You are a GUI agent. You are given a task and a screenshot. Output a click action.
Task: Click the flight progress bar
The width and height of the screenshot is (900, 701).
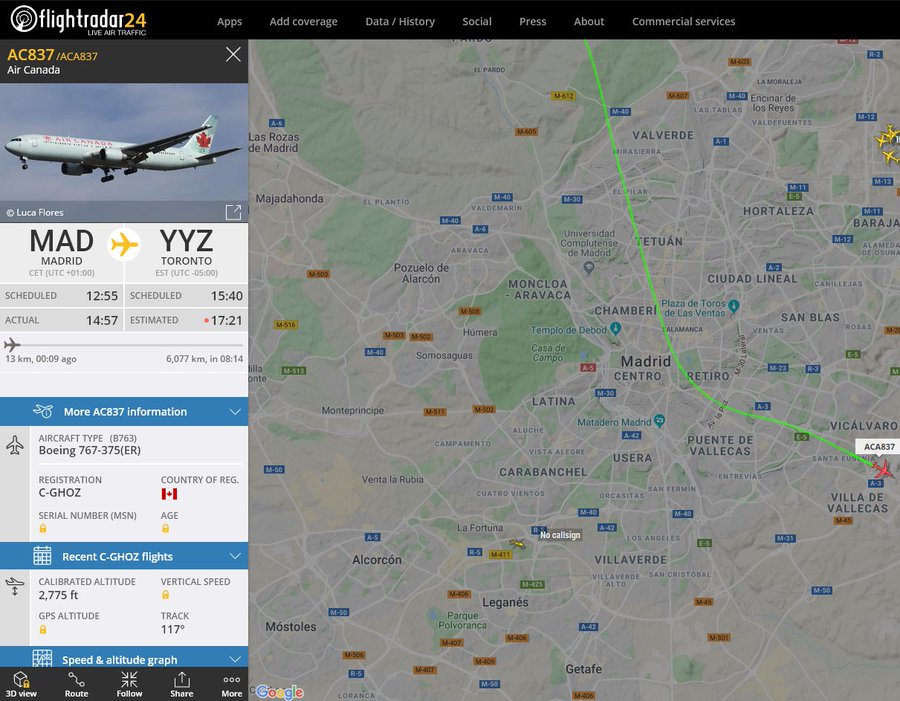point(124,345)
